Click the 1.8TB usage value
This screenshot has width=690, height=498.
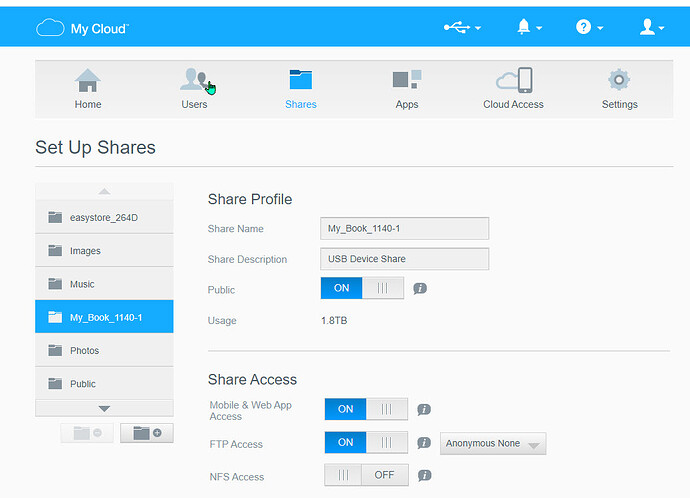pyautogui.click(x=334, y=320)
